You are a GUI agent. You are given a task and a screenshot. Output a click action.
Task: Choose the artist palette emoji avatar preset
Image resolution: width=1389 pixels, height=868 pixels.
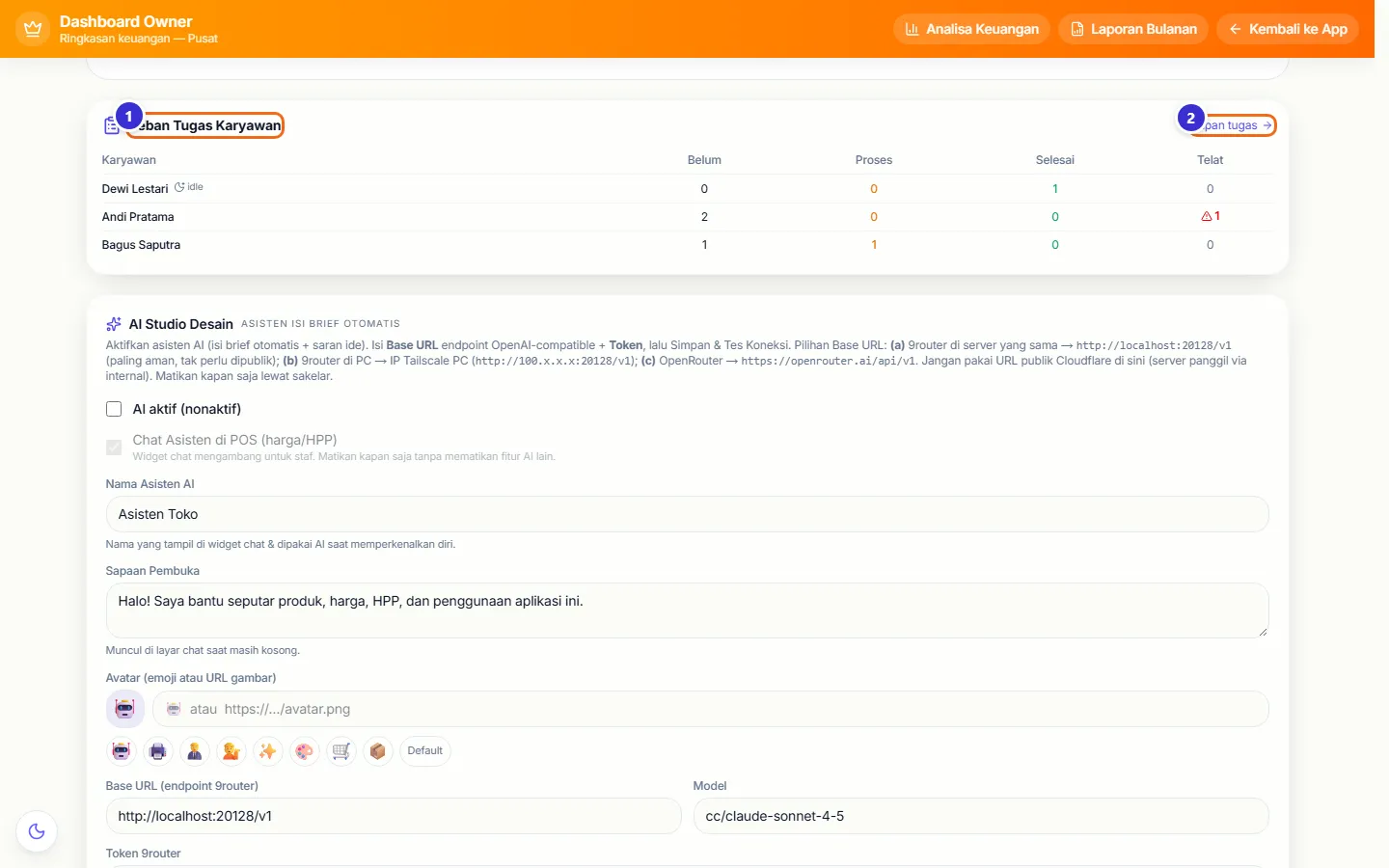point(305,751)
